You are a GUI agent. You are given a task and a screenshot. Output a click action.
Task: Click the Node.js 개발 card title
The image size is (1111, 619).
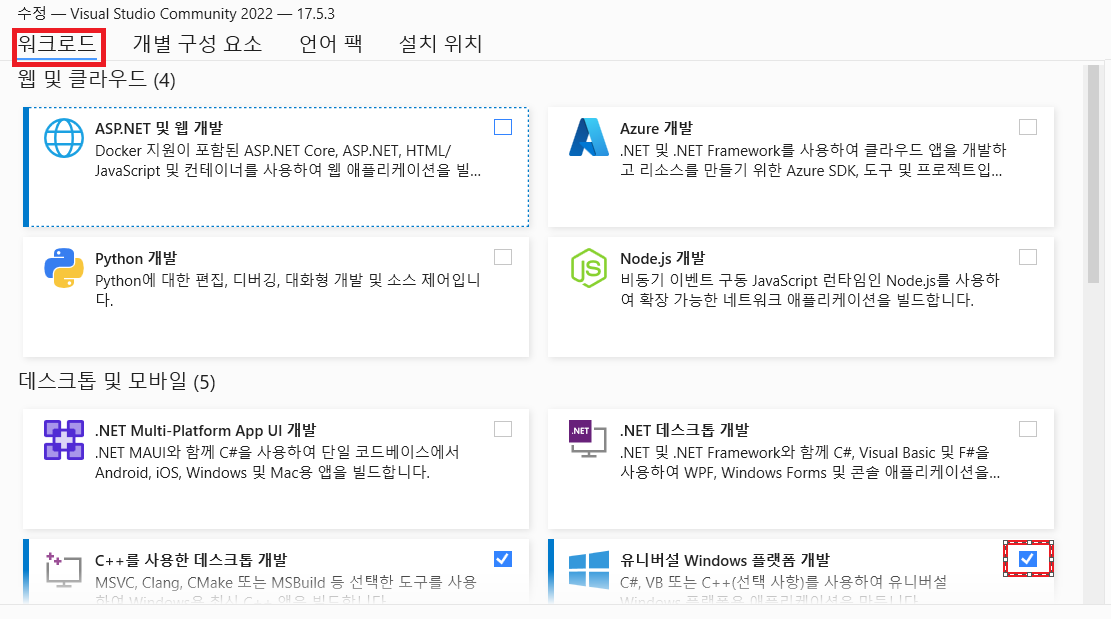(662, 259)
